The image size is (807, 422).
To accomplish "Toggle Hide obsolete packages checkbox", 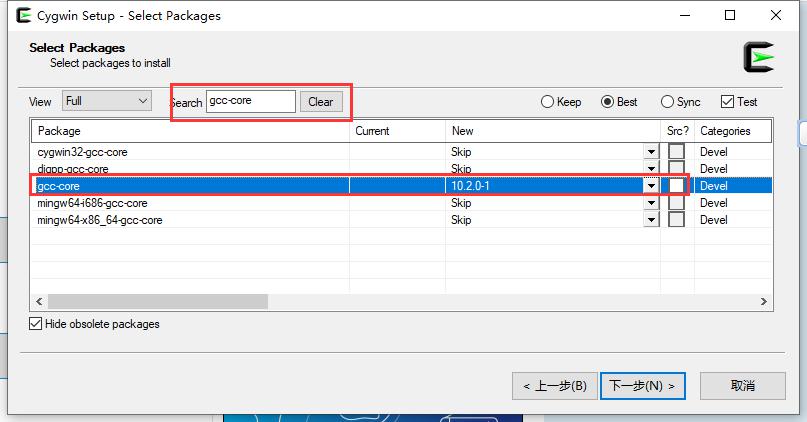I will (x=36, y=324).
